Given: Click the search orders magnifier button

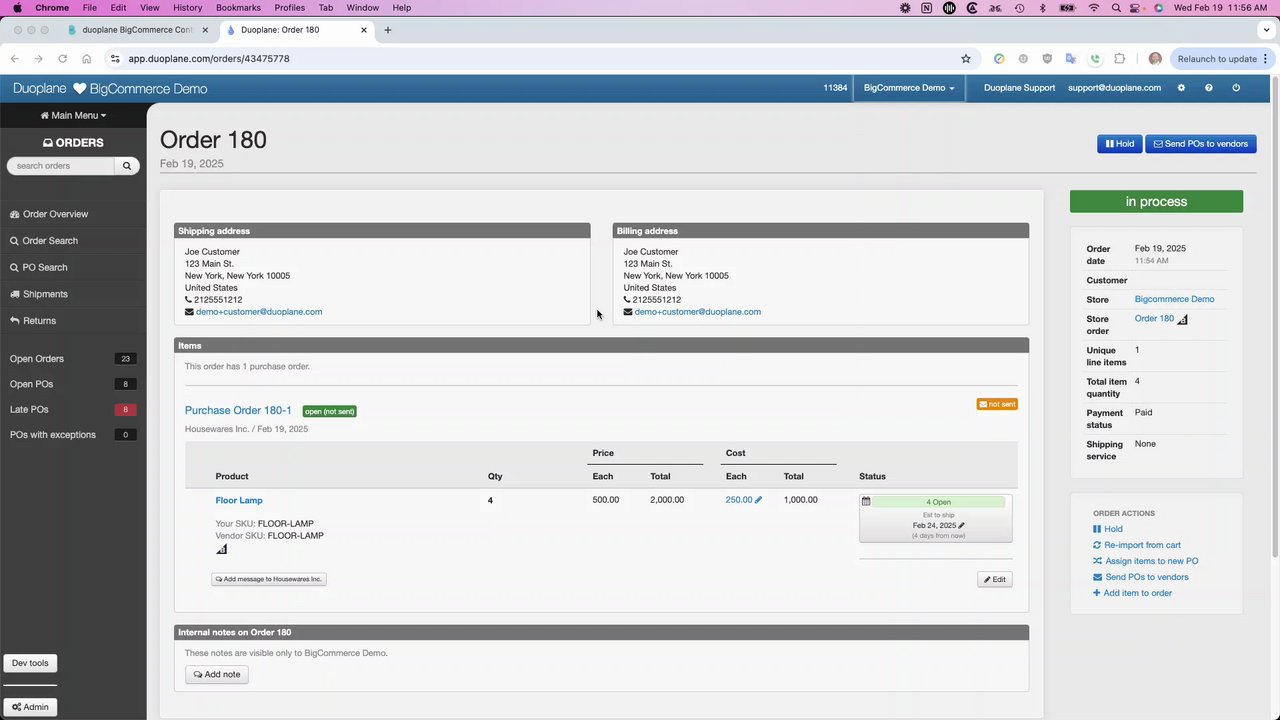Looking at the screenshot, I should pyautogui.click(x=127, y=166).
